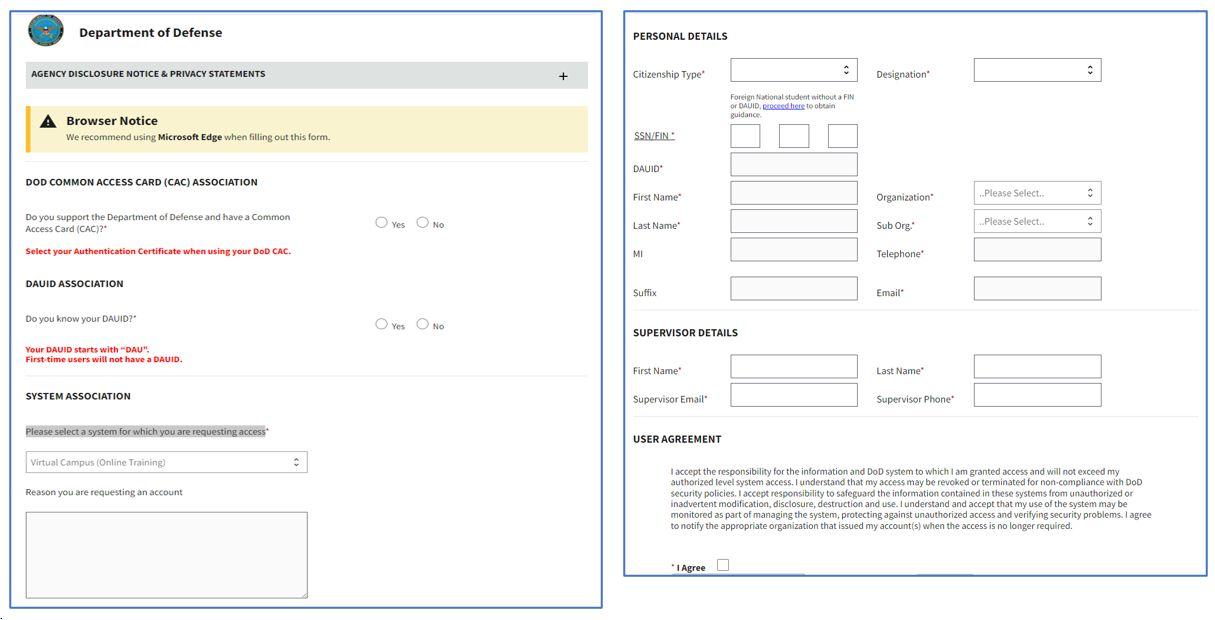This screenshot has width=1215, height=620.
Task: Select No for Common Access Card question
Action: click(422, 223)
